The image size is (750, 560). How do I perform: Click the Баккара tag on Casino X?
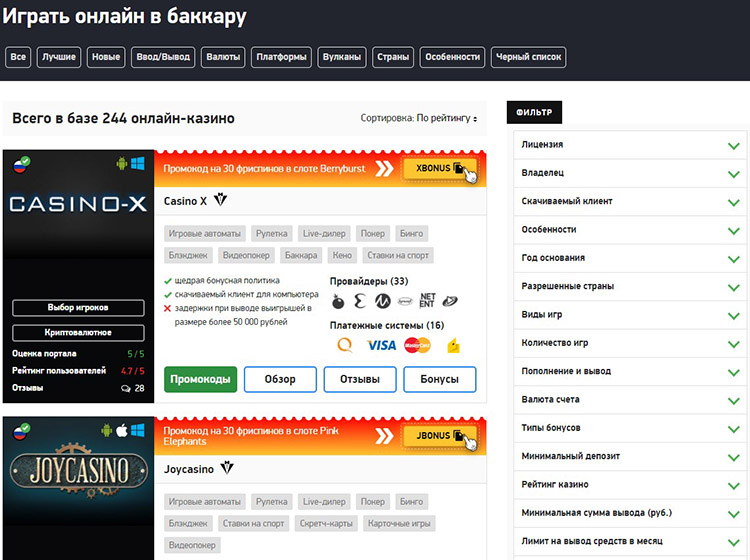click(301, 255)
